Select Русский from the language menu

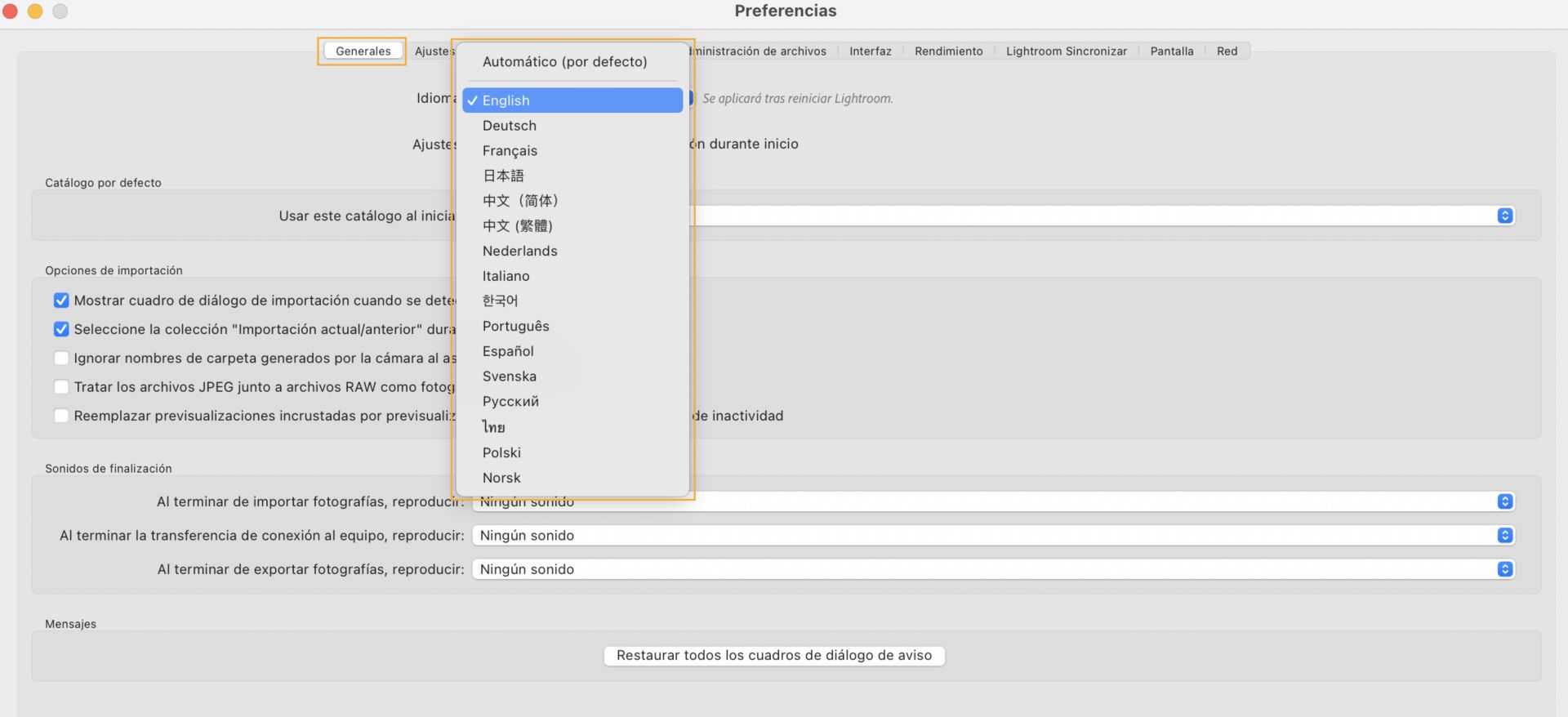click(x=572, y=402)
